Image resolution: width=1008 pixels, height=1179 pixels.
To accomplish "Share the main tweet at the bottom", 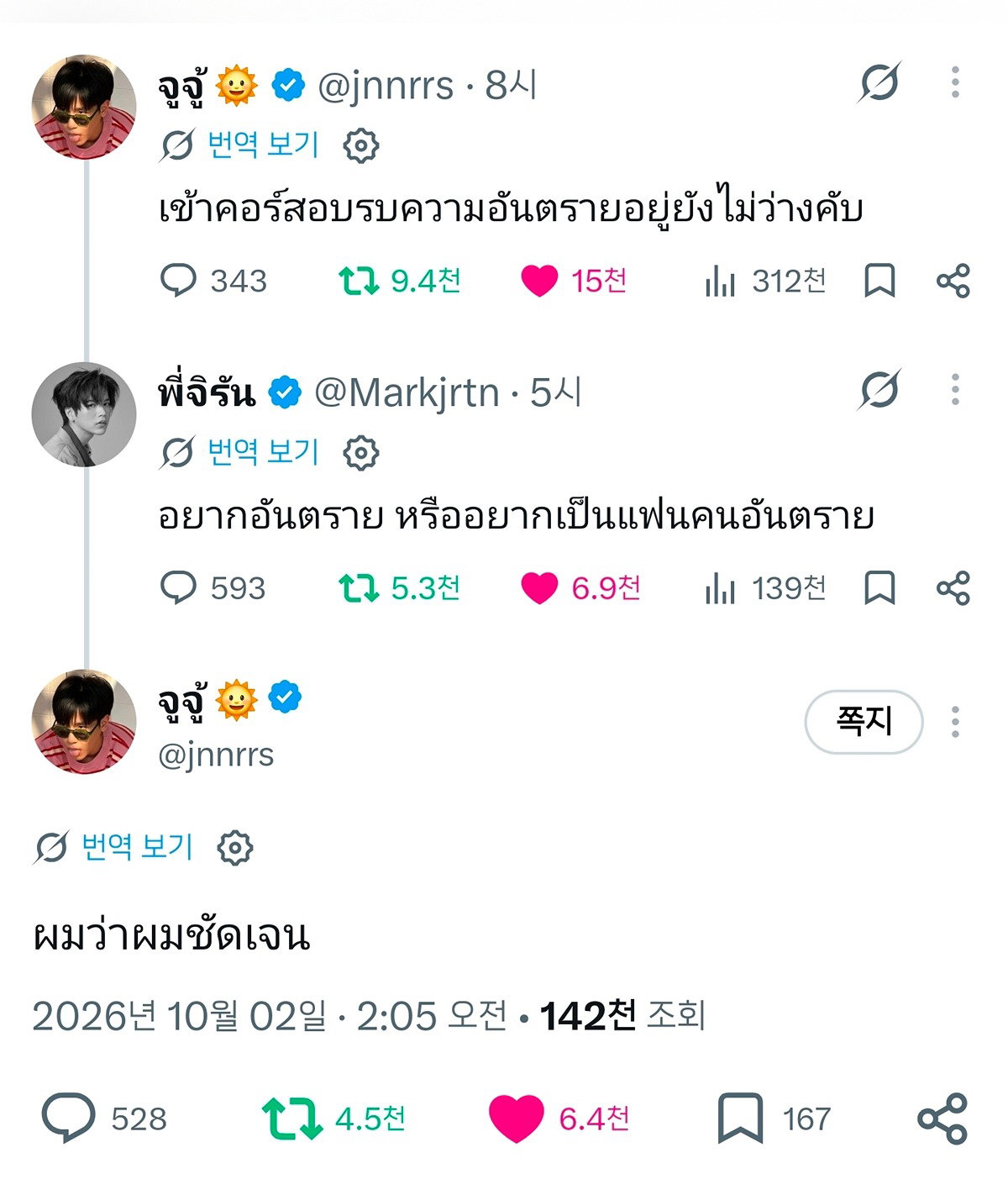I will point(942,1118).
